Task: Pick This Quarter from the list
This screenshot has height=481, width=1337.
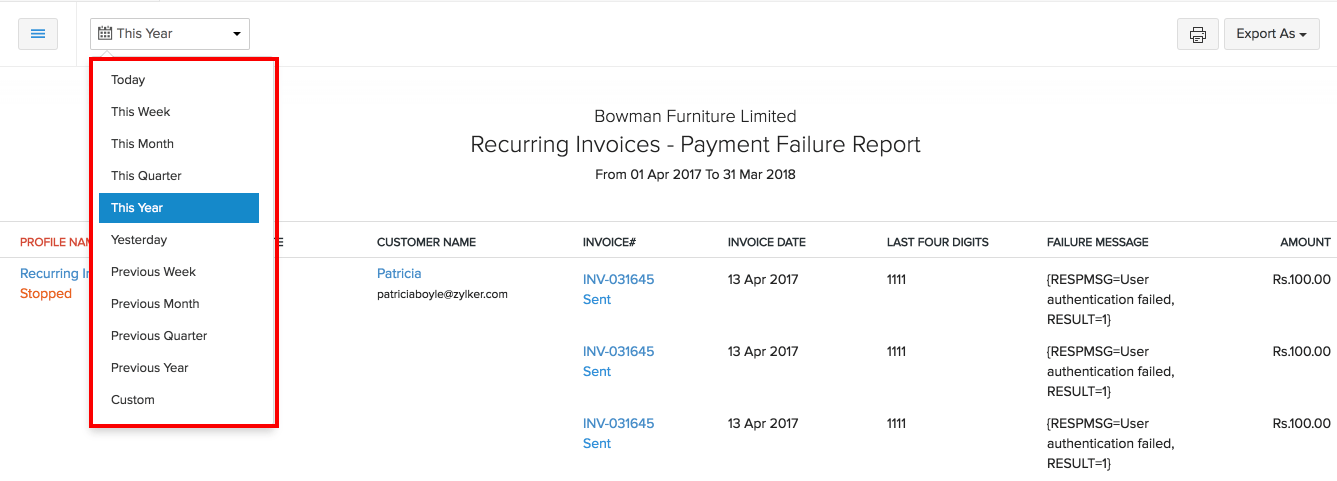Action: pos(146,176)
